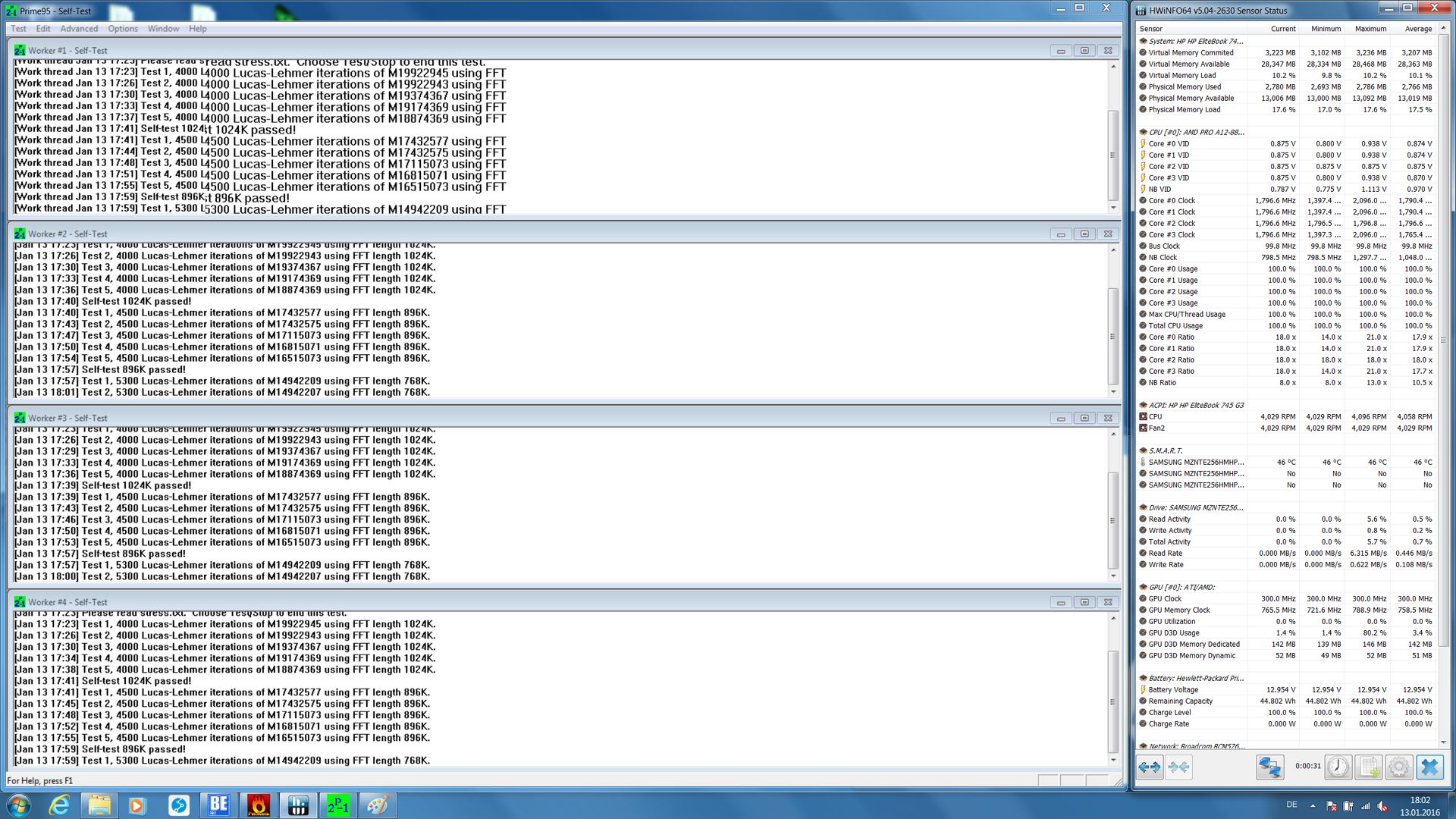Click the battery power tray icon
The width and height of the screenshot is (1456, 819).
(1348, 806)
